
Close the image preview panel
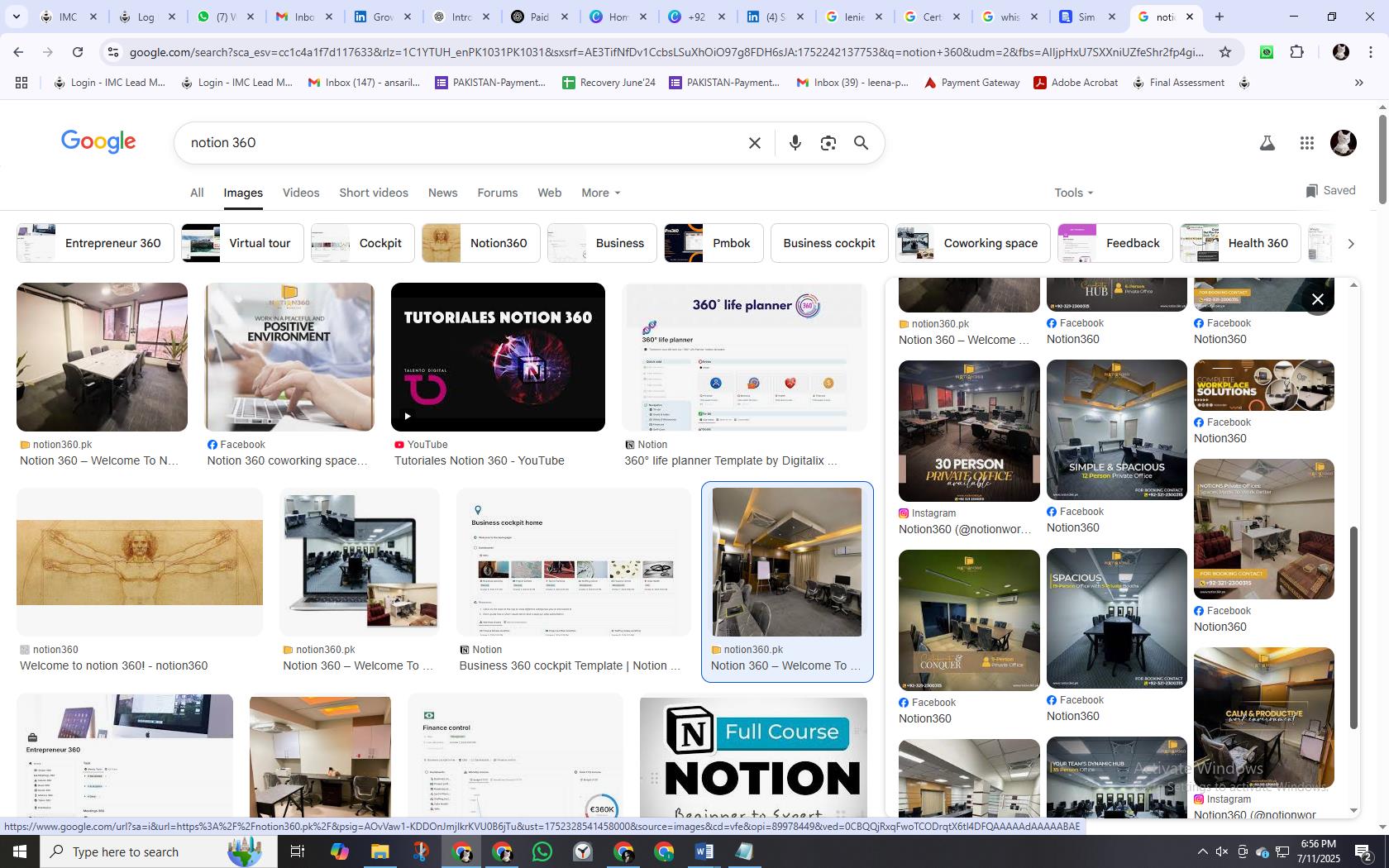(1318, 299)
